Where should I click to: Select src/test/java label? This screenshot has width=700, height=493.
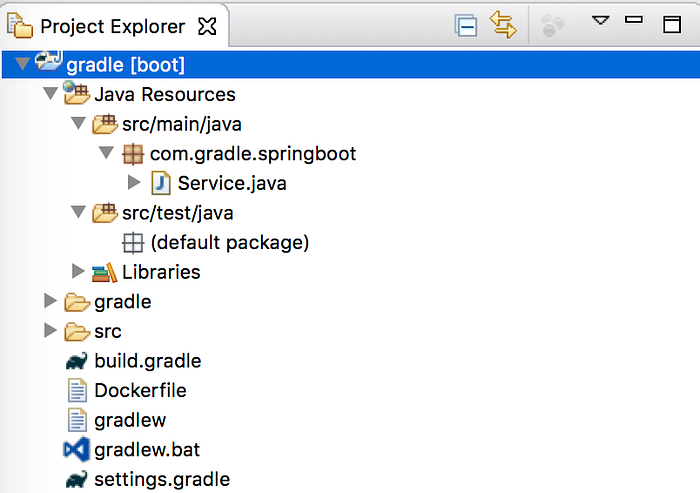pos(178,213)
